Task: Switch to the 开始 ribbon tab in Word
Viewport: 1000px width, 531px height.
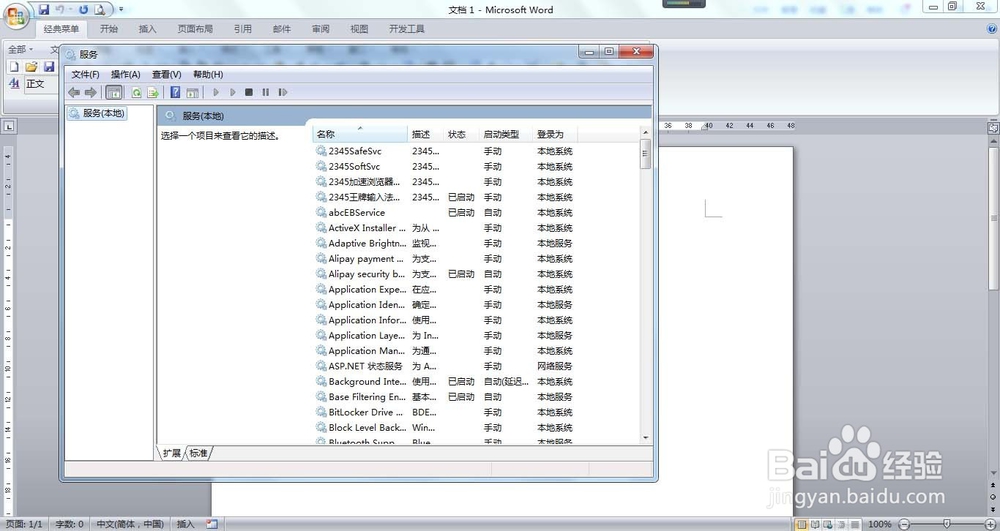Action: point(108,29)
